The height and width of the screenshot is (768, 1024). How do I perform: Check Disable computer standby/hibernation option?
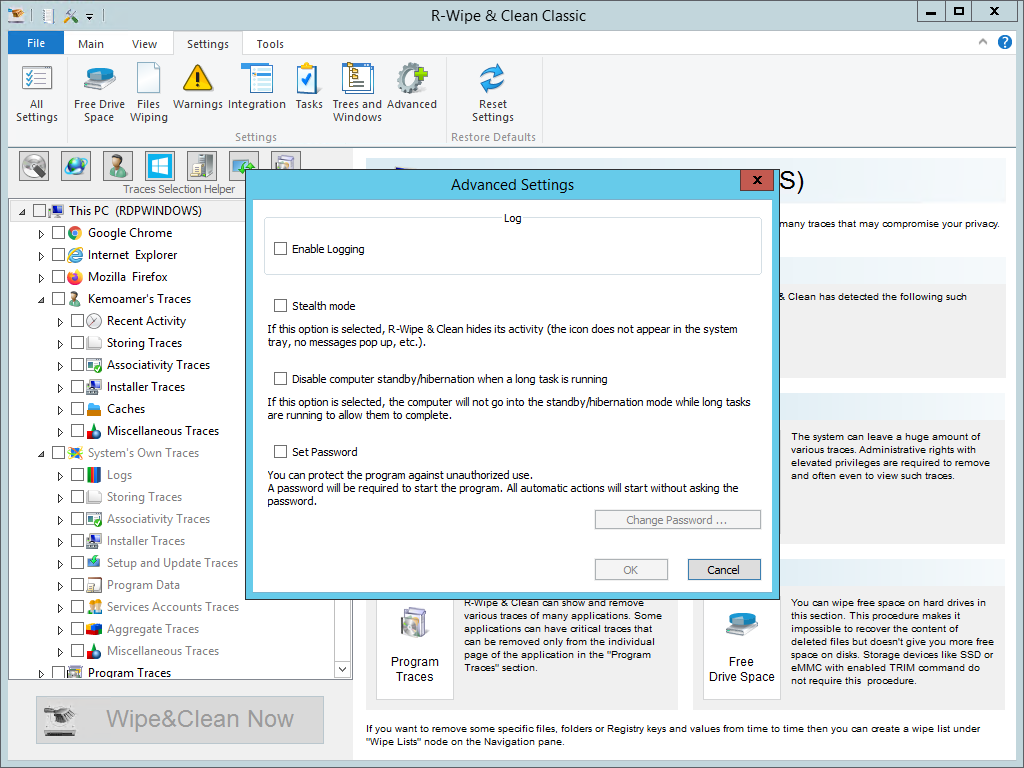pyautogui.click(x=280, y=379)
